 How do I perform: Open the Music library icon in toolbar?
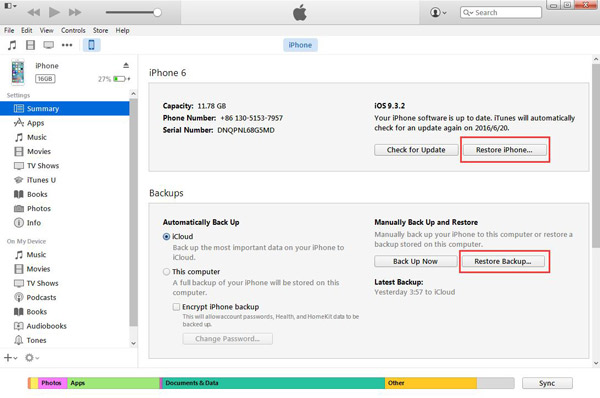click(12, 45)
